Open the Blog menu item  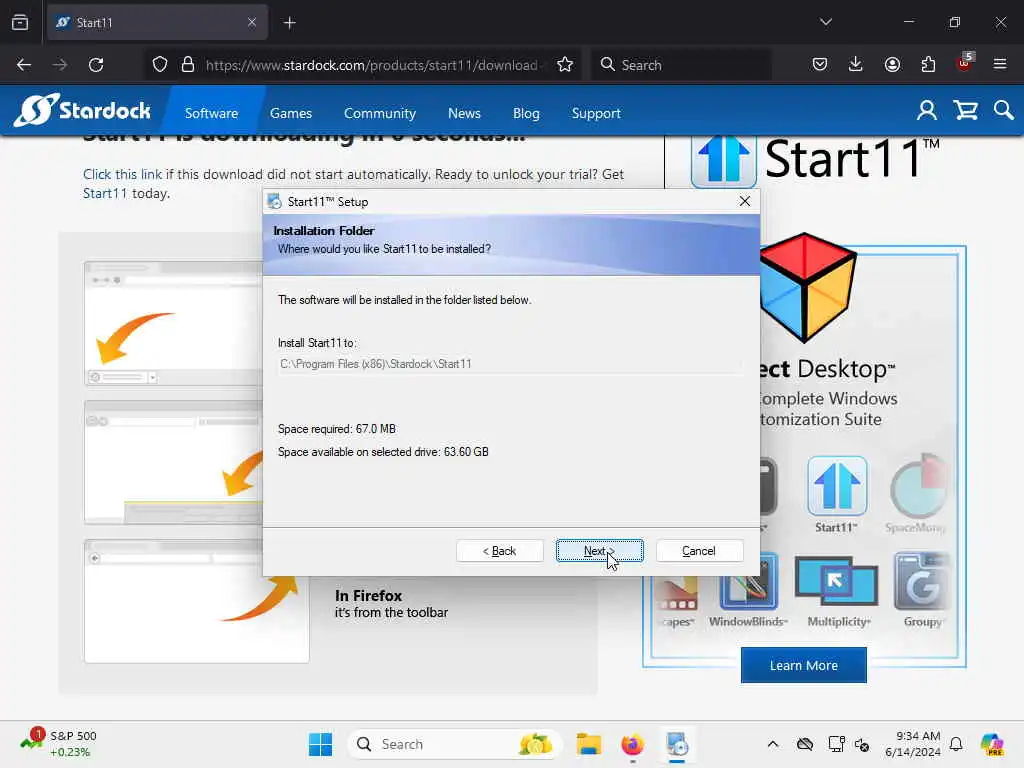click(526, 113)
